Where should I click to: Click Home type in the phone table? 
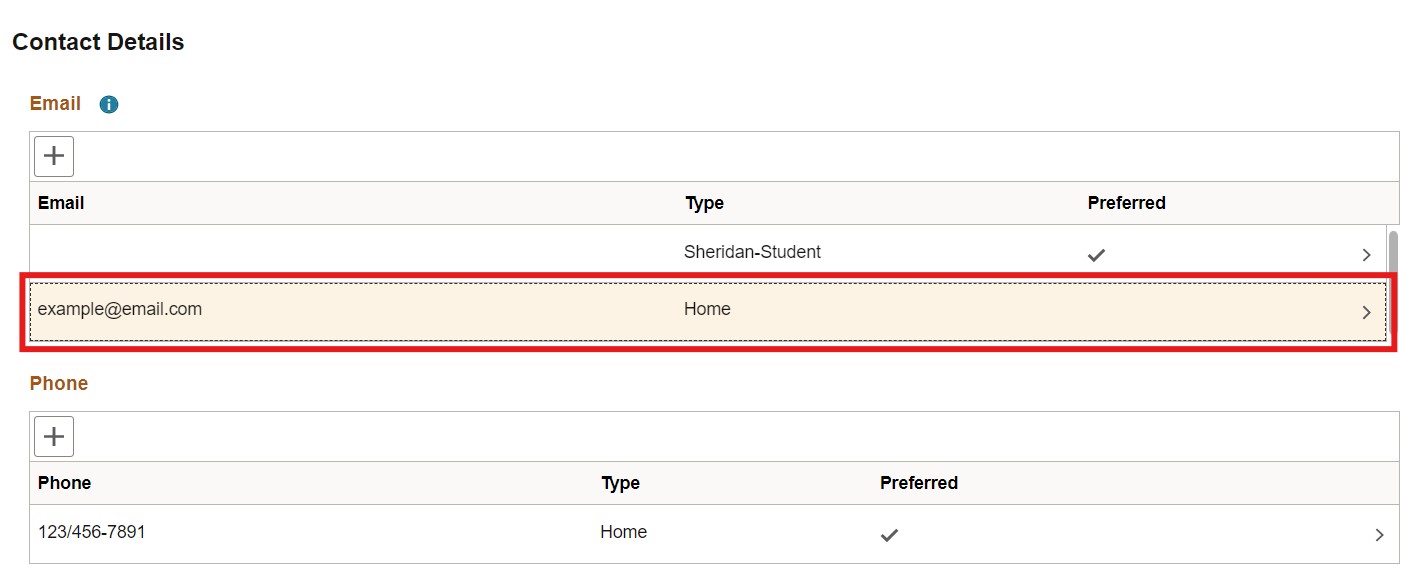tap(623, 532)
